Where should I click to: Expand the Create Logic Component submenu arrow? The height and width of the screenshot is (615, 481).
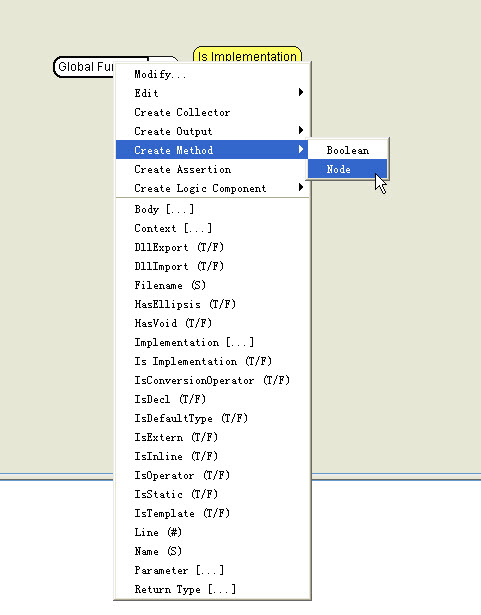[x=301, y=187]
